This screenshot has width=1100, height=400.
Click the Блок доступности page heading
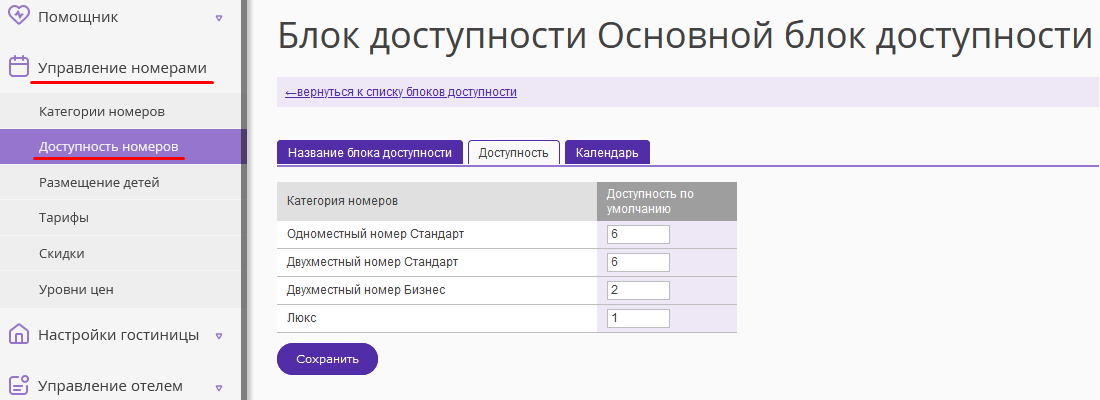click(685, 36)
